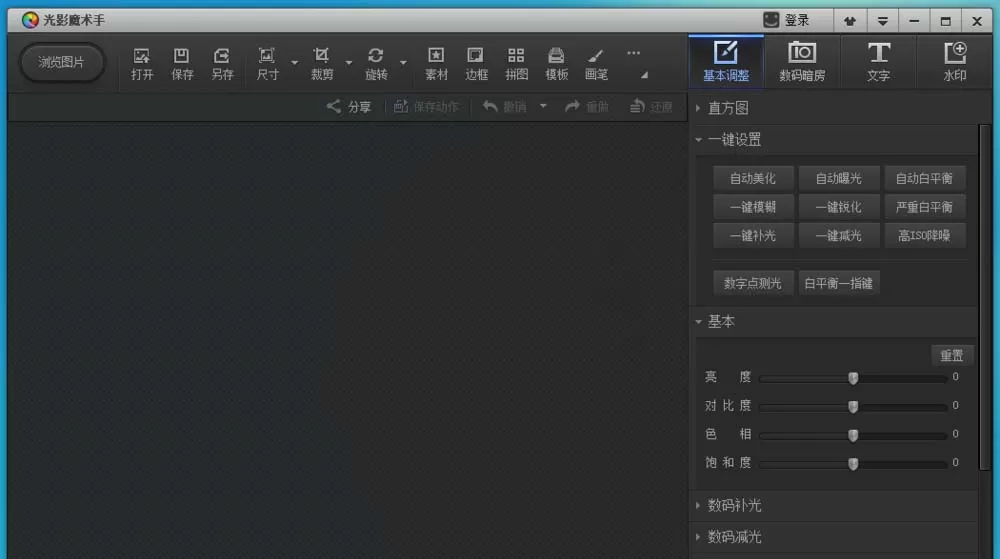Image resolution: width=1000 pixels, height=559 pixels.
Task: Select the 尺寸 (Size) tool icon
Action: point(267,56)
